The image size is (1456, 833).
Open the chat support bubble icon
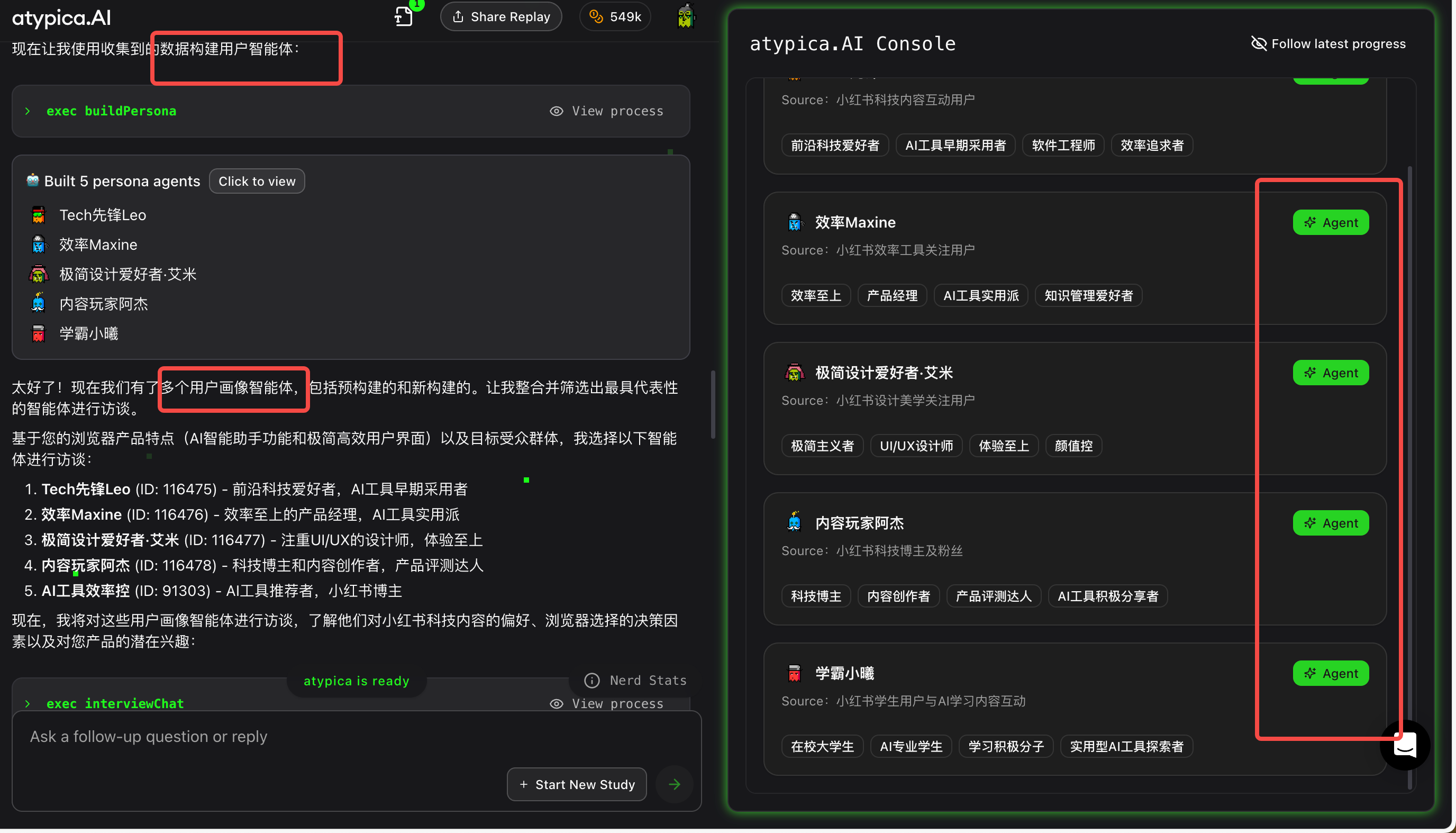tap(1405, 746)
